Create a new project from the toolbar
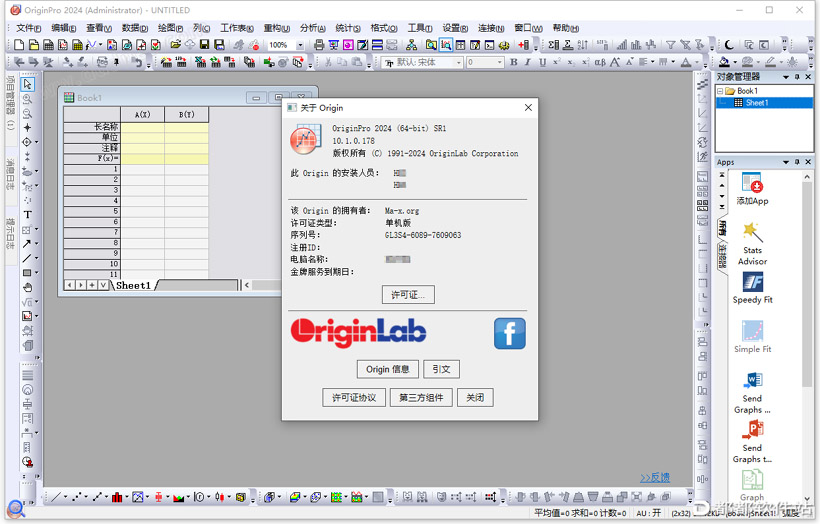Screen dimensions: 820x524 coord(19,45)
